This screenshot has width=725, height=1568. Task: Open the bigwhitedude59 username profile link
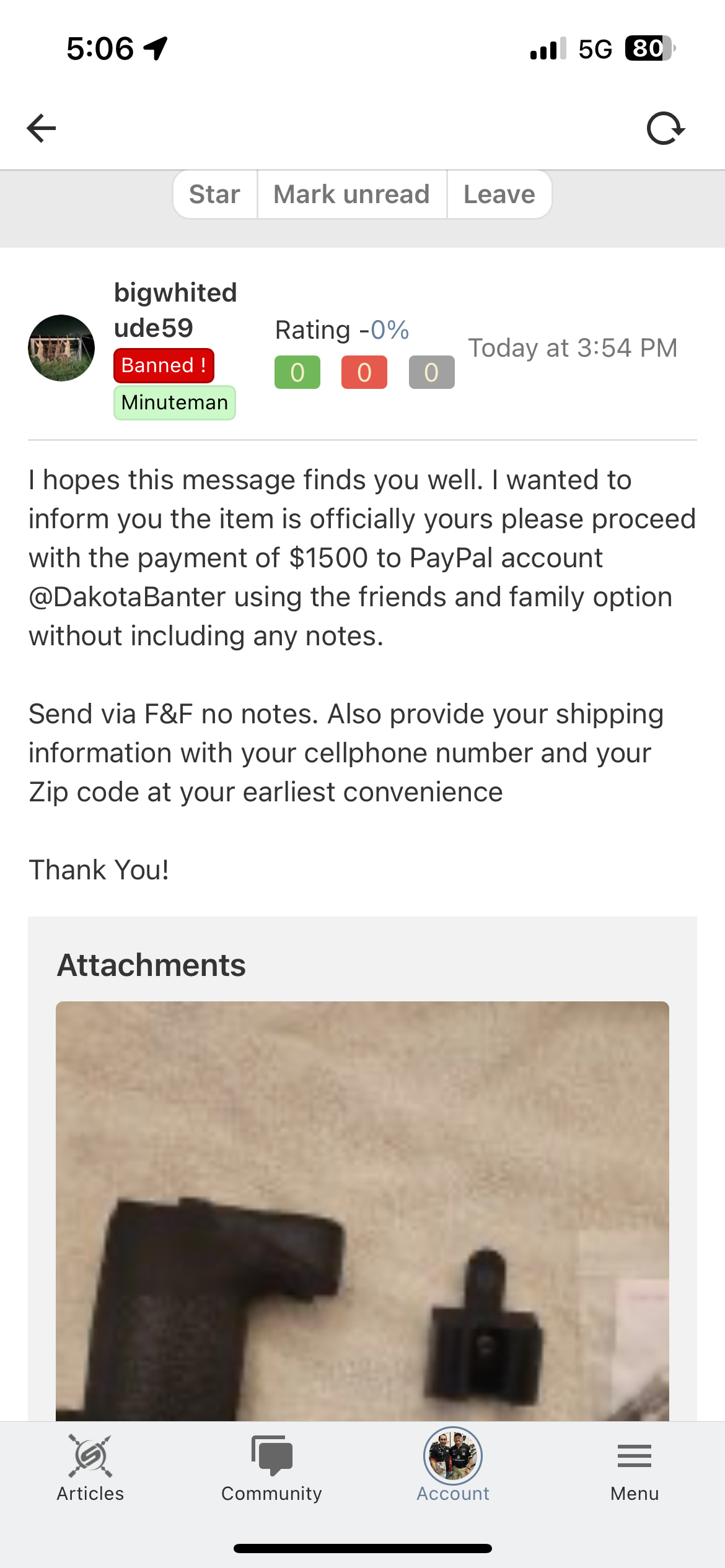pos(175,310)
